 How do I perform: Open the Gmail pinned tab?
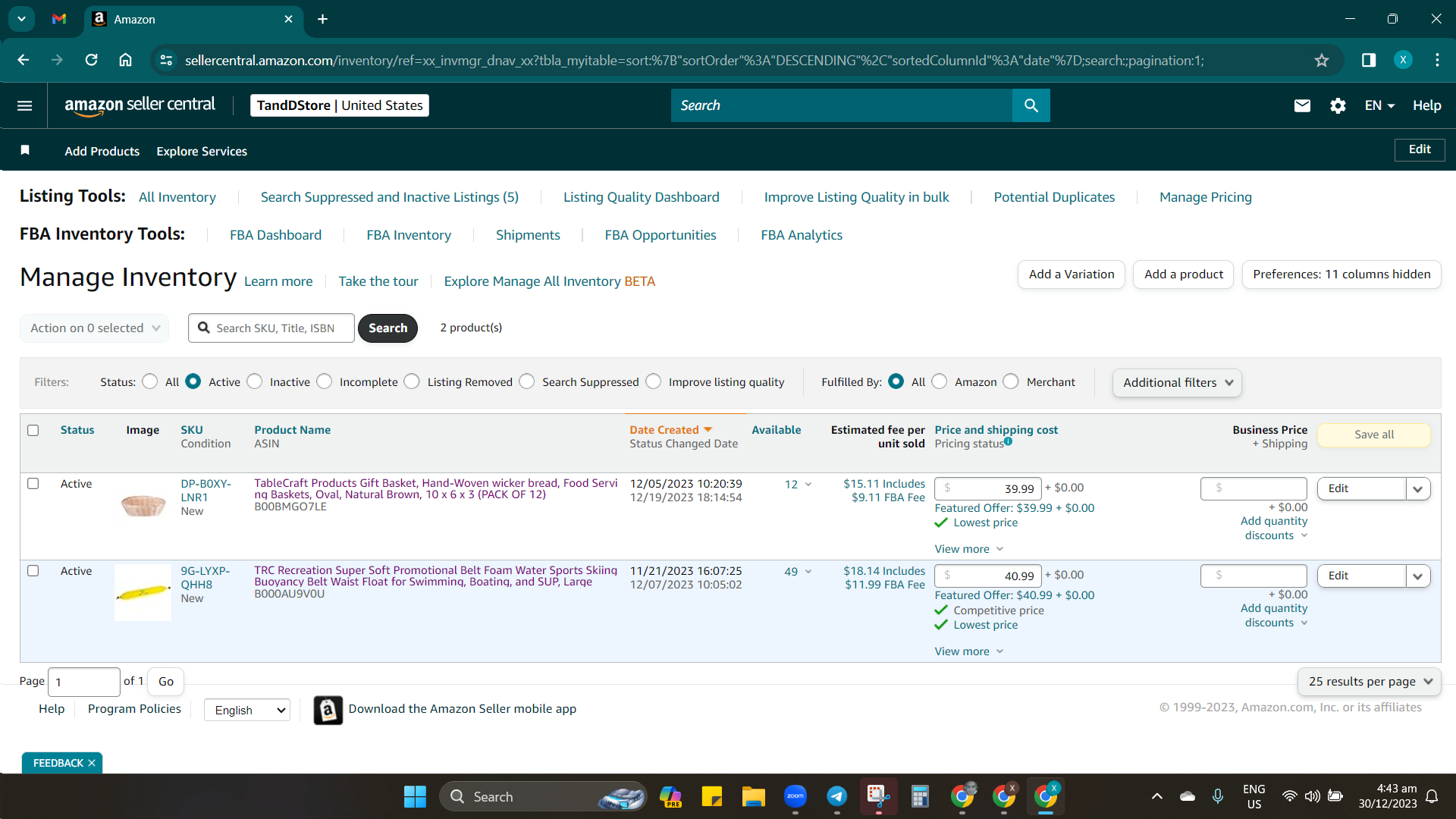[x=59, y=19]
